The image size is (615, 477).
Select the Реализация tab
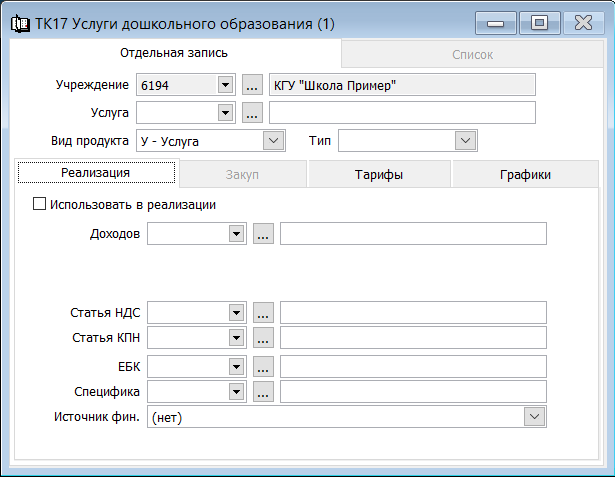pyautogui.click(x=96, y=173)
